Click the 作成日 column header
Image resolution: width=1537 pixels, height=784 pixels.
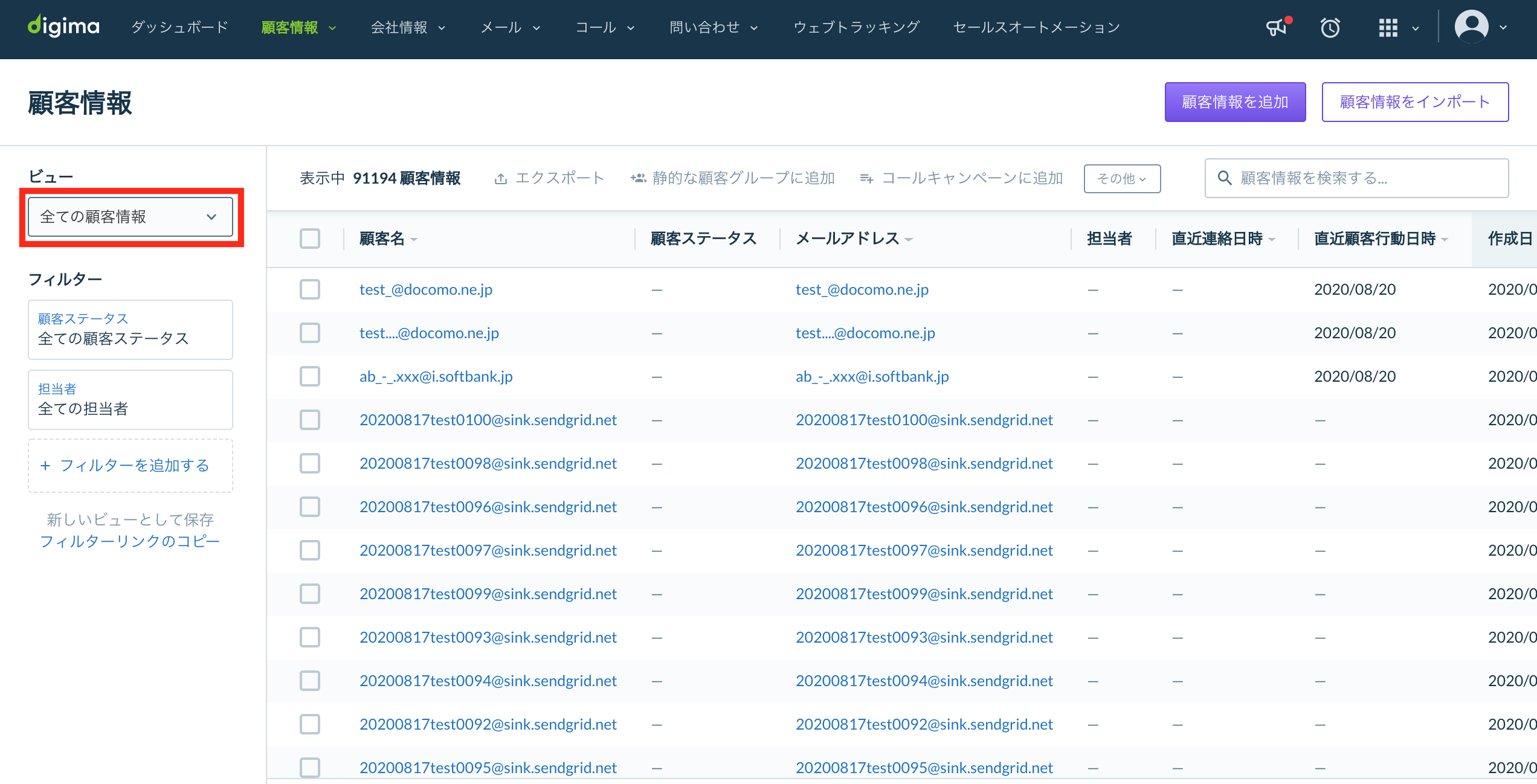pos(1510,239)
